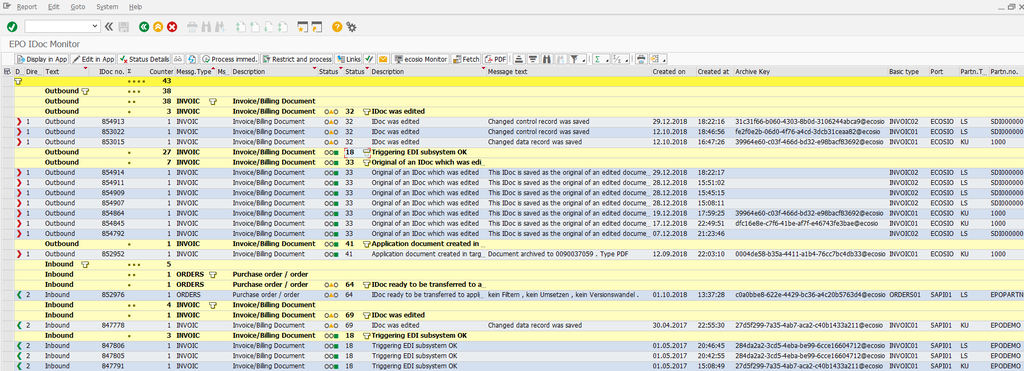Click the Sort Ascending icon
1024x371 pixels.
tap(519, 59)
